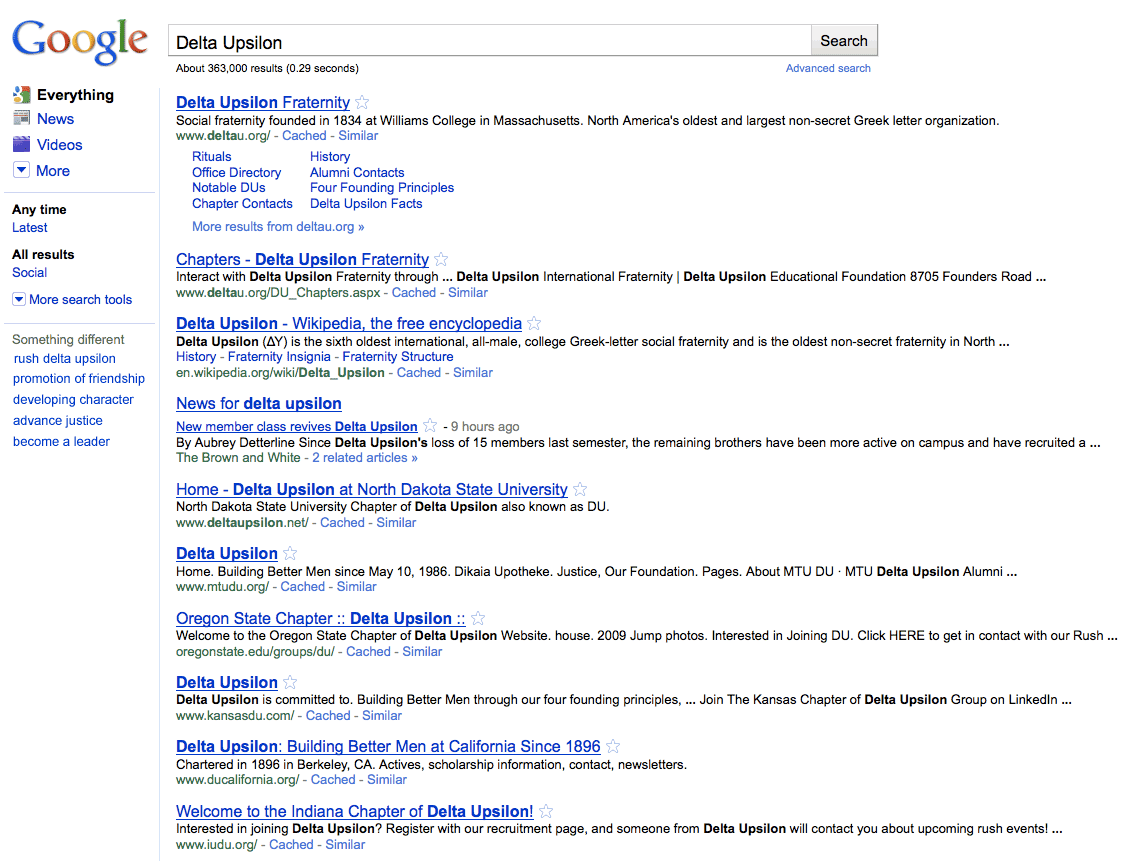Search suggestion developing character
Viewport: 1131px width, 861px height.
(73, 399)
